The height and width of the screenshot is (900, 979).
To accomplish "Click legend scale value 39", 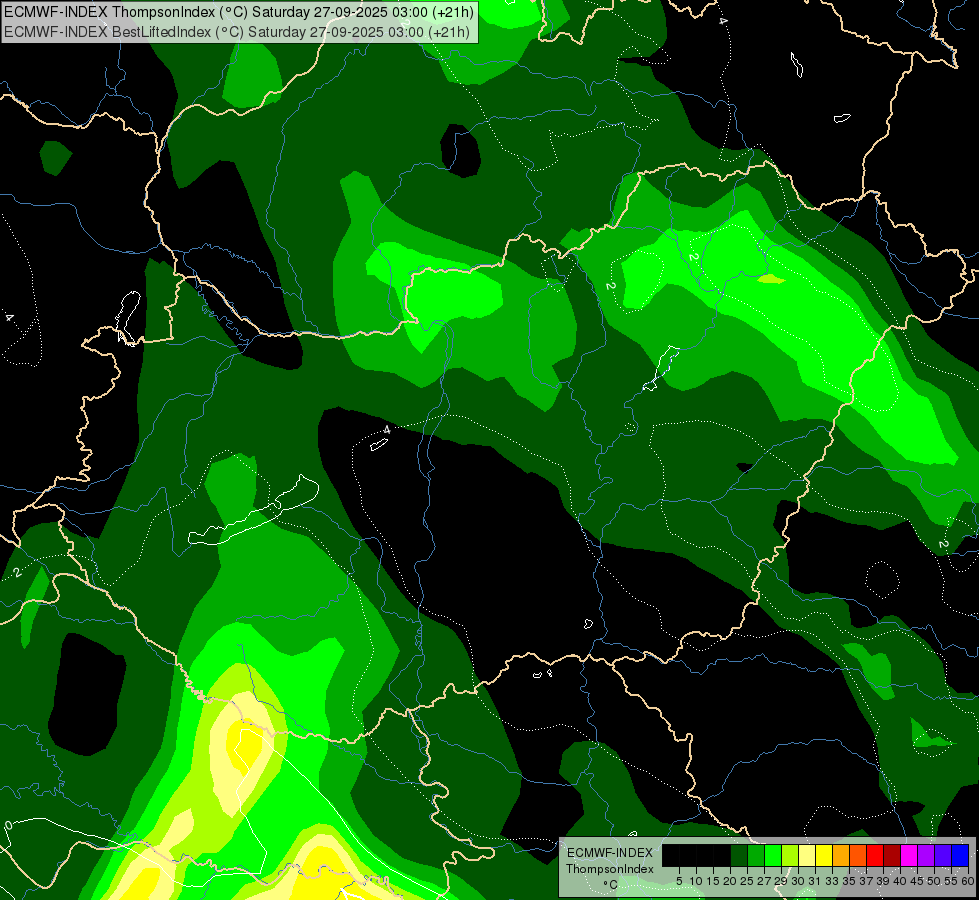I will [x=883, y=881].
